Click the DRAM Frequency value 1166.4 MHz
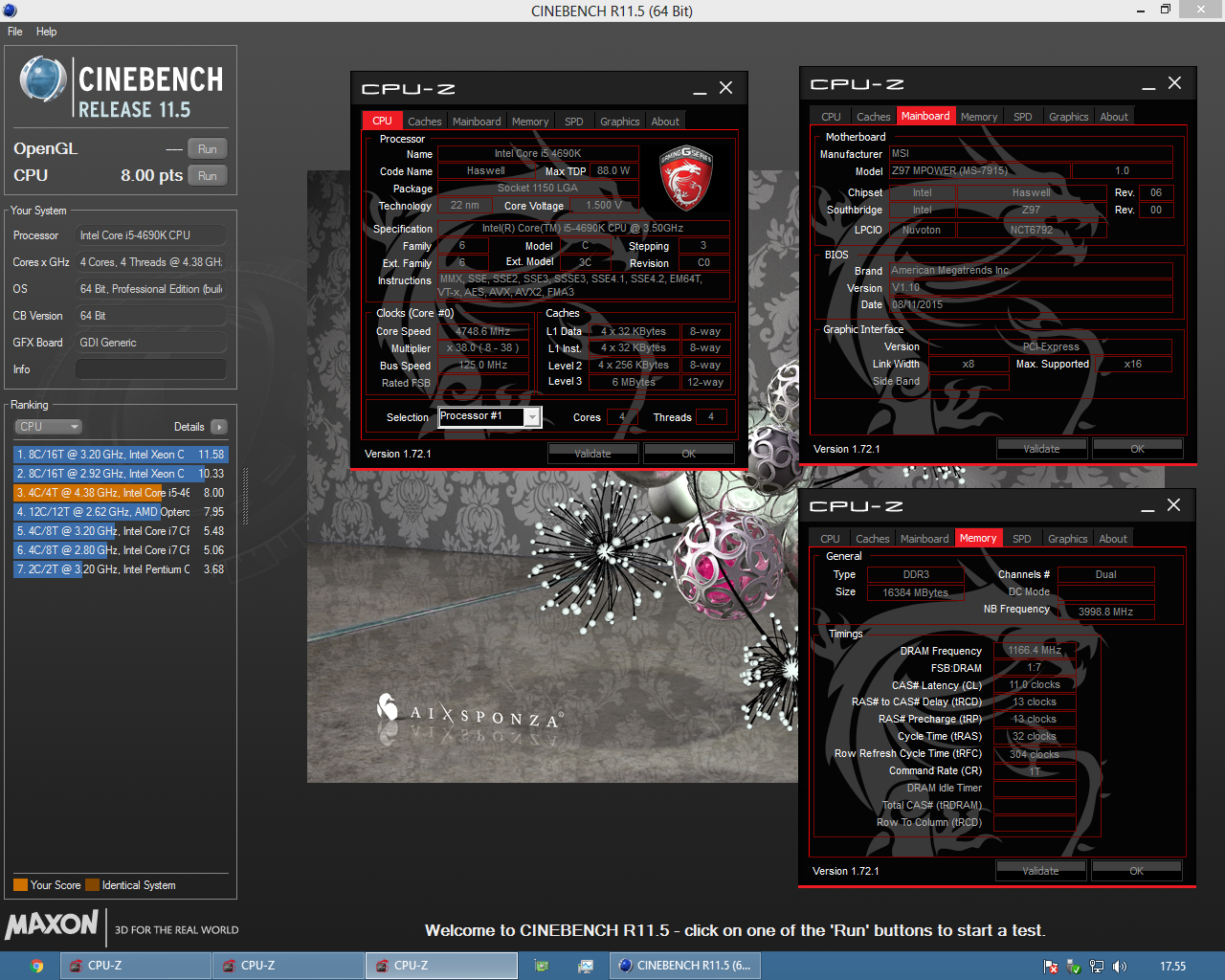The image size is (1225, 980). [x=1035, y=650]
